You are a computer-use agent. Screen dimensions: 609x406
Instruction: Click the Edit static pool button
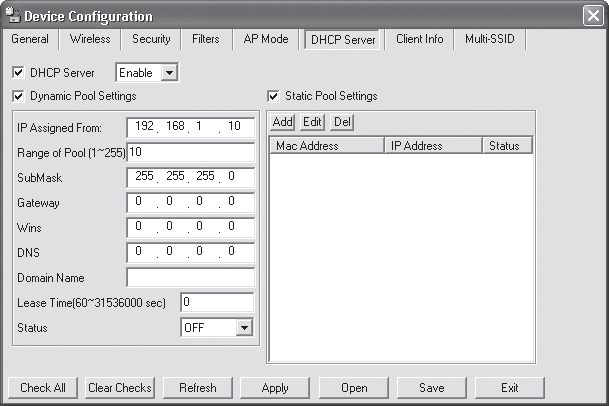[x=312, y=122]
